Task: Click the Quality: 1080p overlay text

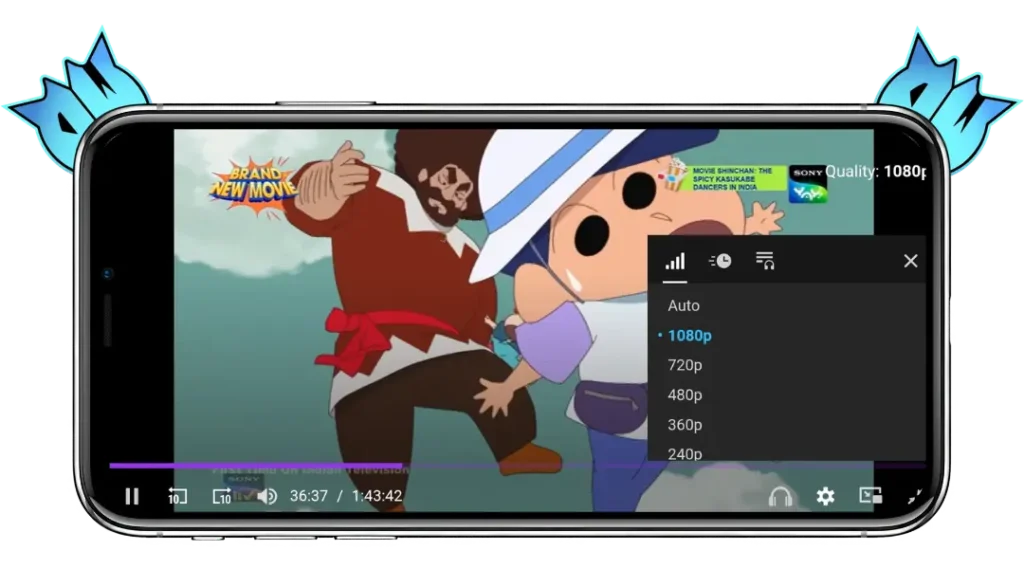Action: click(875, 171)
